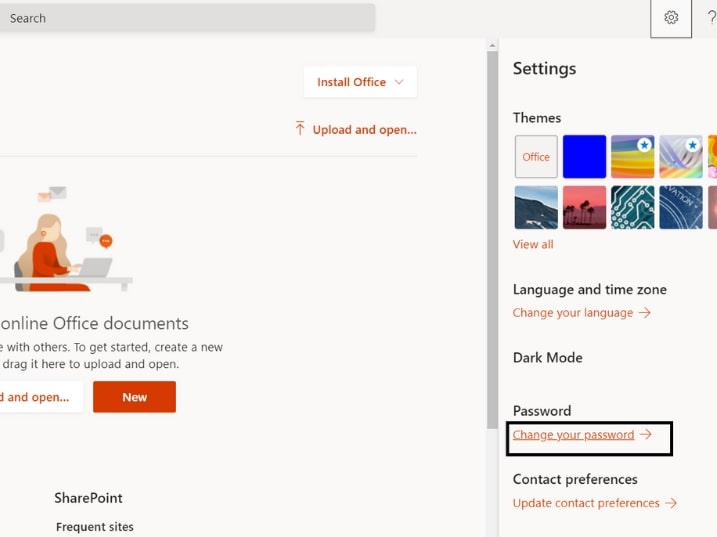Select the solid blue theme swatch

pyautogui.click(x=584, y=156)
